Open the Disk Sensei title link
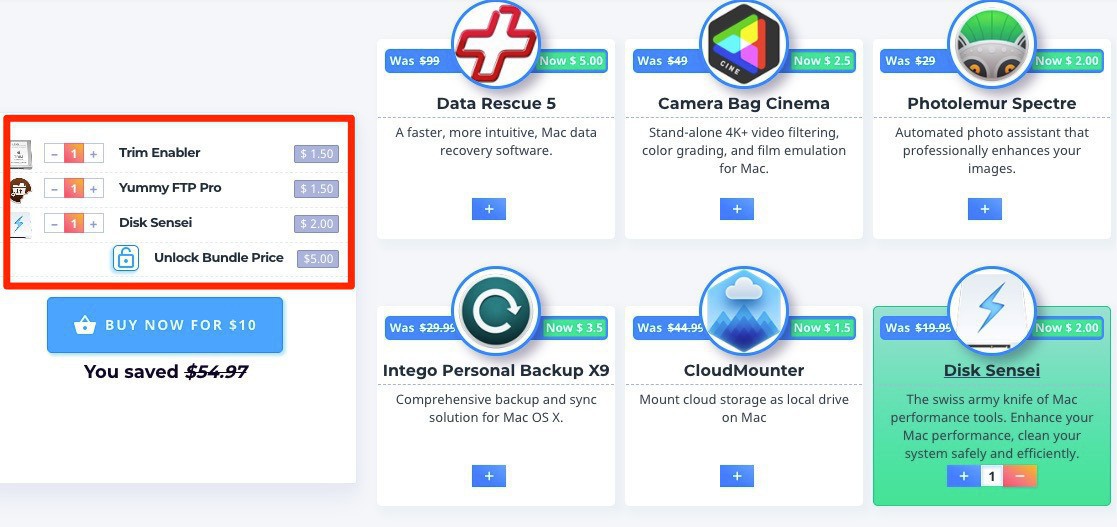 pyautogui.click(x=992, y=370)
